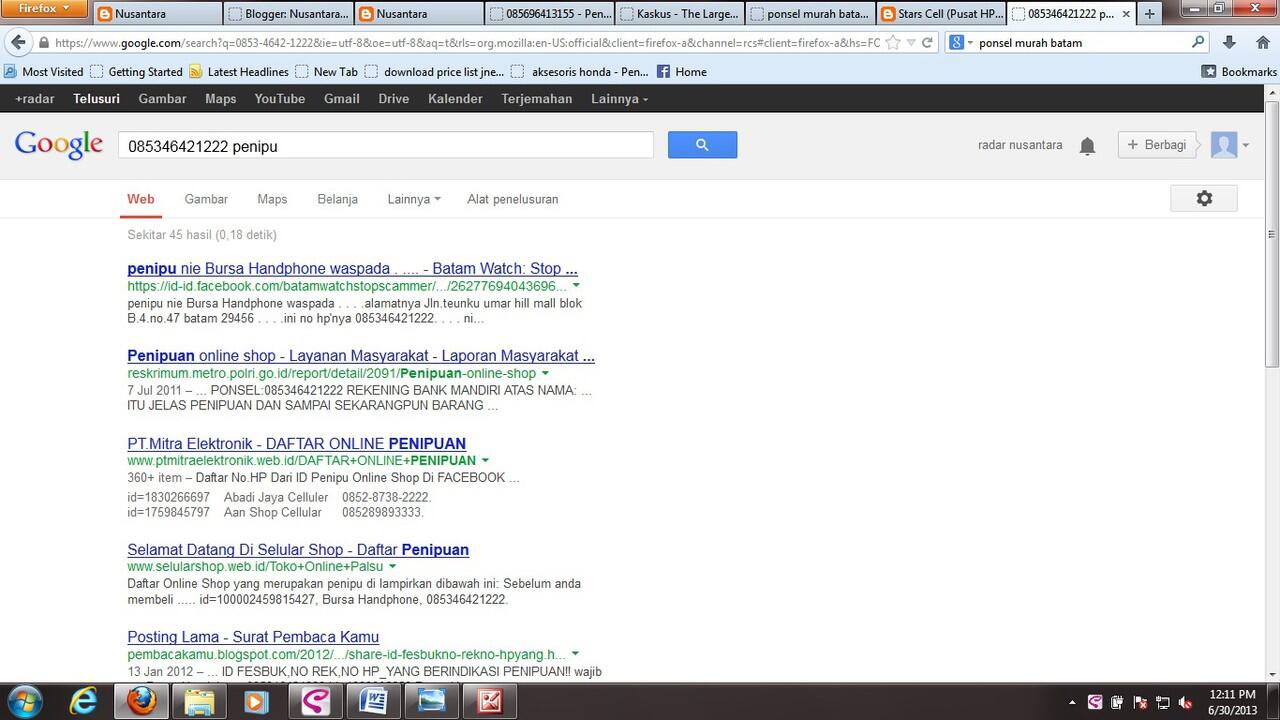Open Windows Media Player from the taskbar
The width and height of the screenshot is (1280, 720).
[x=256, y=701]
